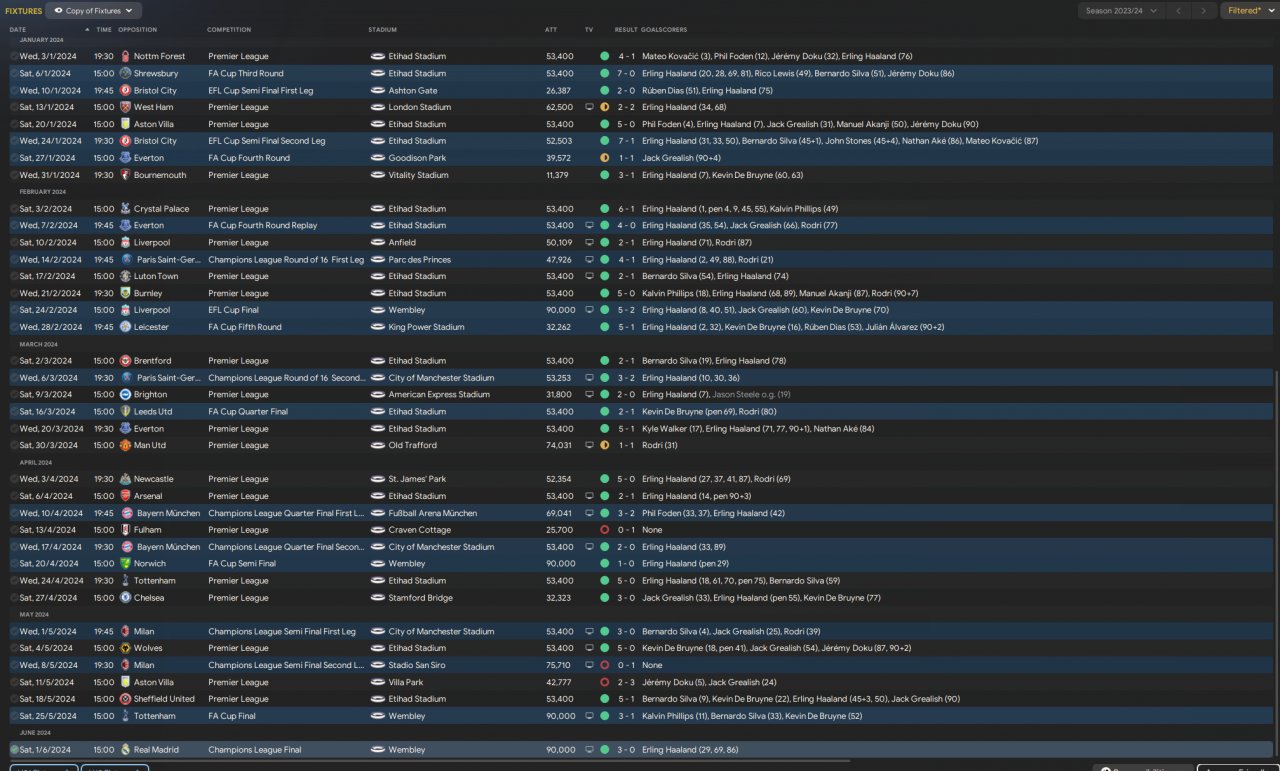This screenshot has width=1280, height=771.
Task: Tick the selector for Crystal Palace fixture
Action: point(14,209)
